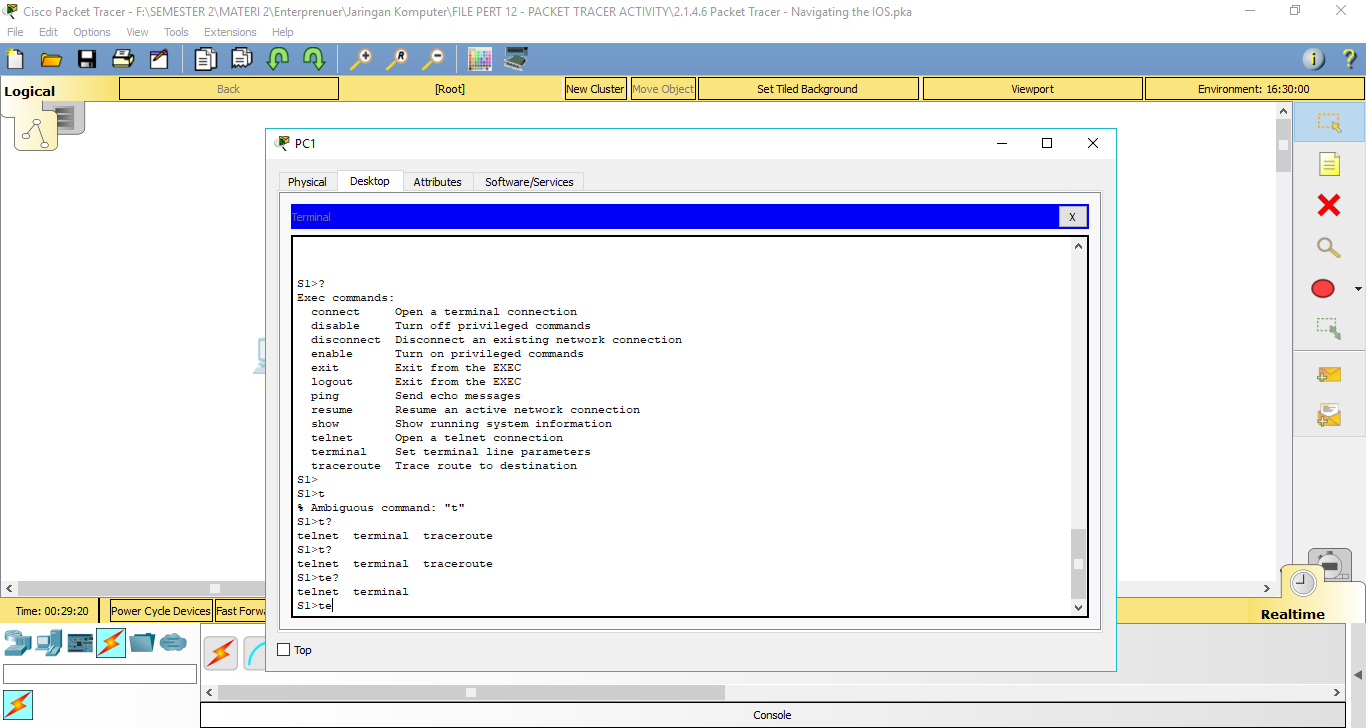
Task: Open the drawing palette icon
Action: pyautogui.click(x=480, y=59)
